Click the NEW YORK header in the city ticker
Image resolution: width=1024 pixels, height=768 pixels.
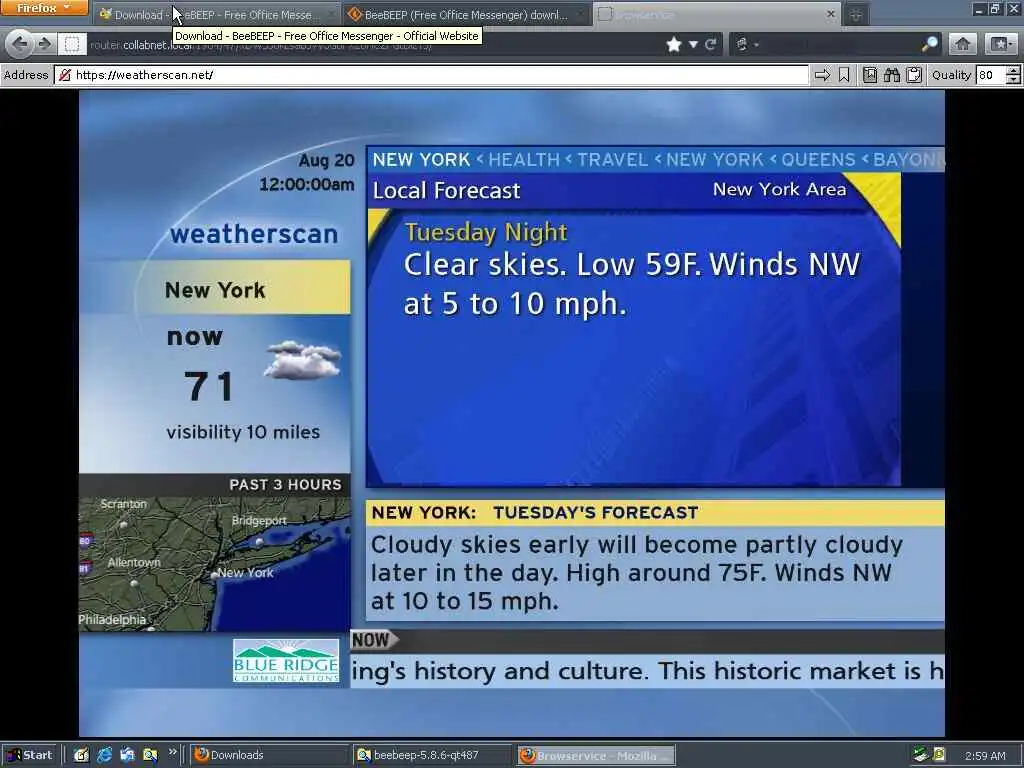421,160
